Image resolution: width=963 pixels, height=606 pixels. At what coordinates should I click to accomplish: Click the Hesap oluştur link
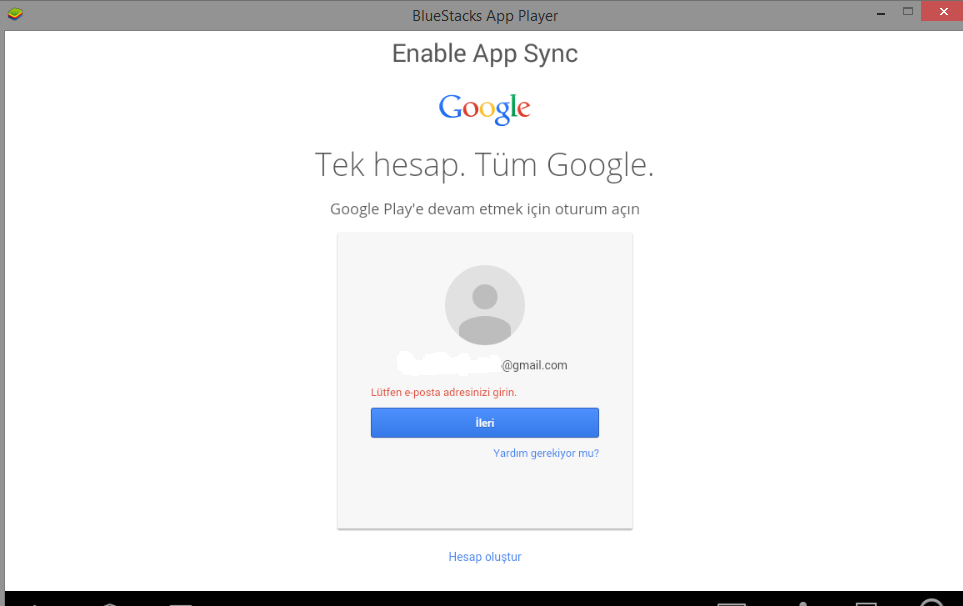(485, 556)
